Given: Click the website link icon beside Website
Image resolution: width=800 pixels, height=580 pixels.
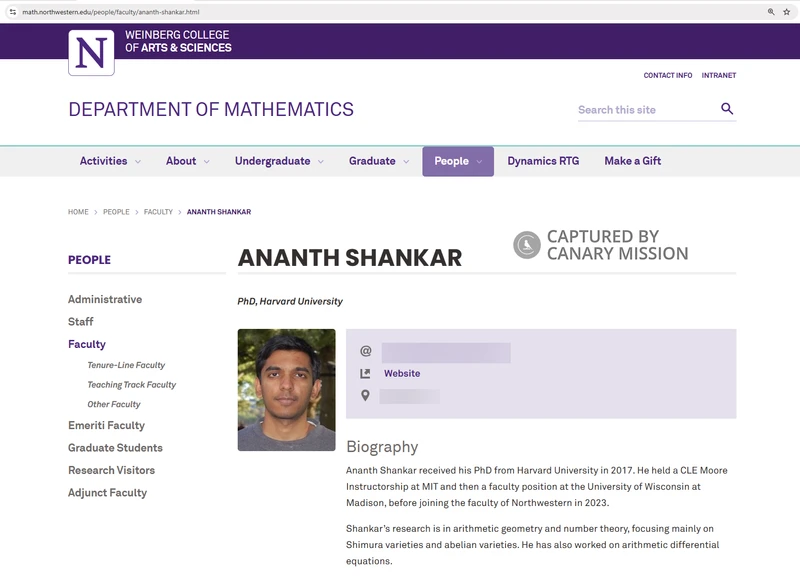Looking at the screenshot, I should pyautogui.click(x=363, y=371).
